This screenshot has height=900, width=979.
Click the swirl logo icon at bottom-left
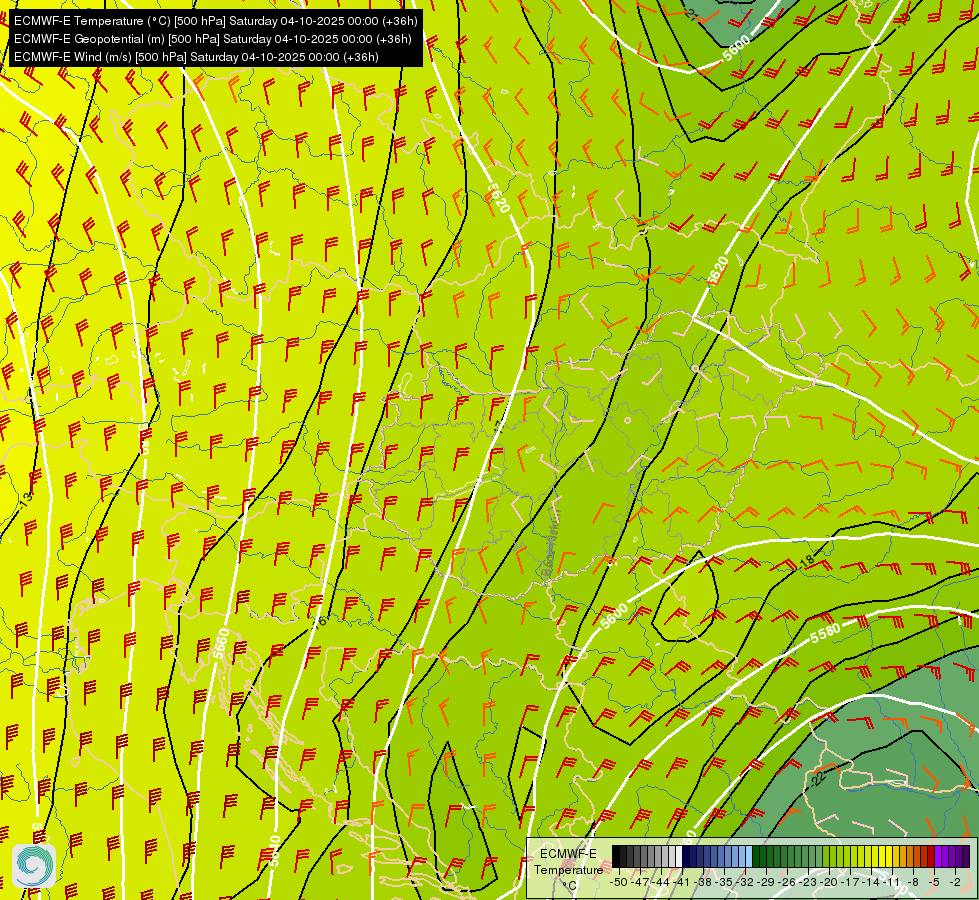click(x=34, y=866)
